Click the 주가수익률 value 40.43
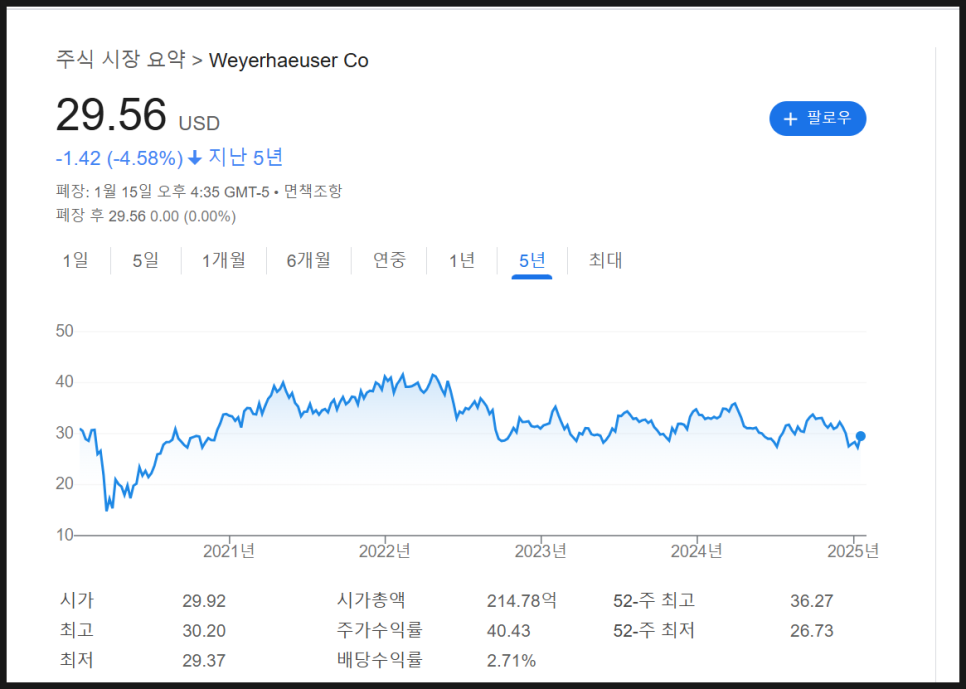Viewport: 966px width, 689px height. tap(508, 631)
